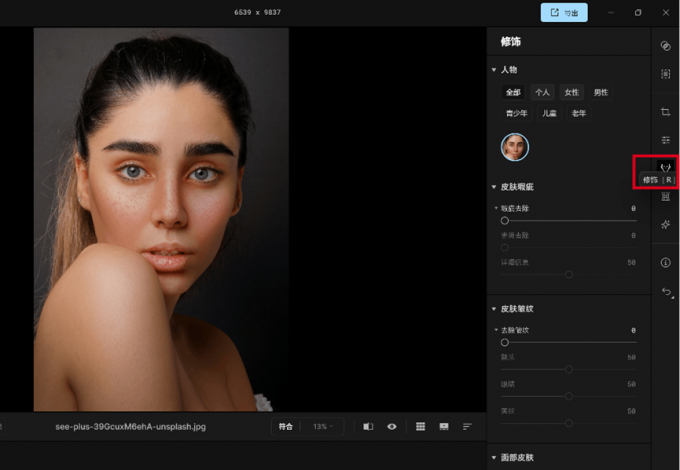Toggle before/after compare view
Screen dimensions: 680x470
(368, 426)
